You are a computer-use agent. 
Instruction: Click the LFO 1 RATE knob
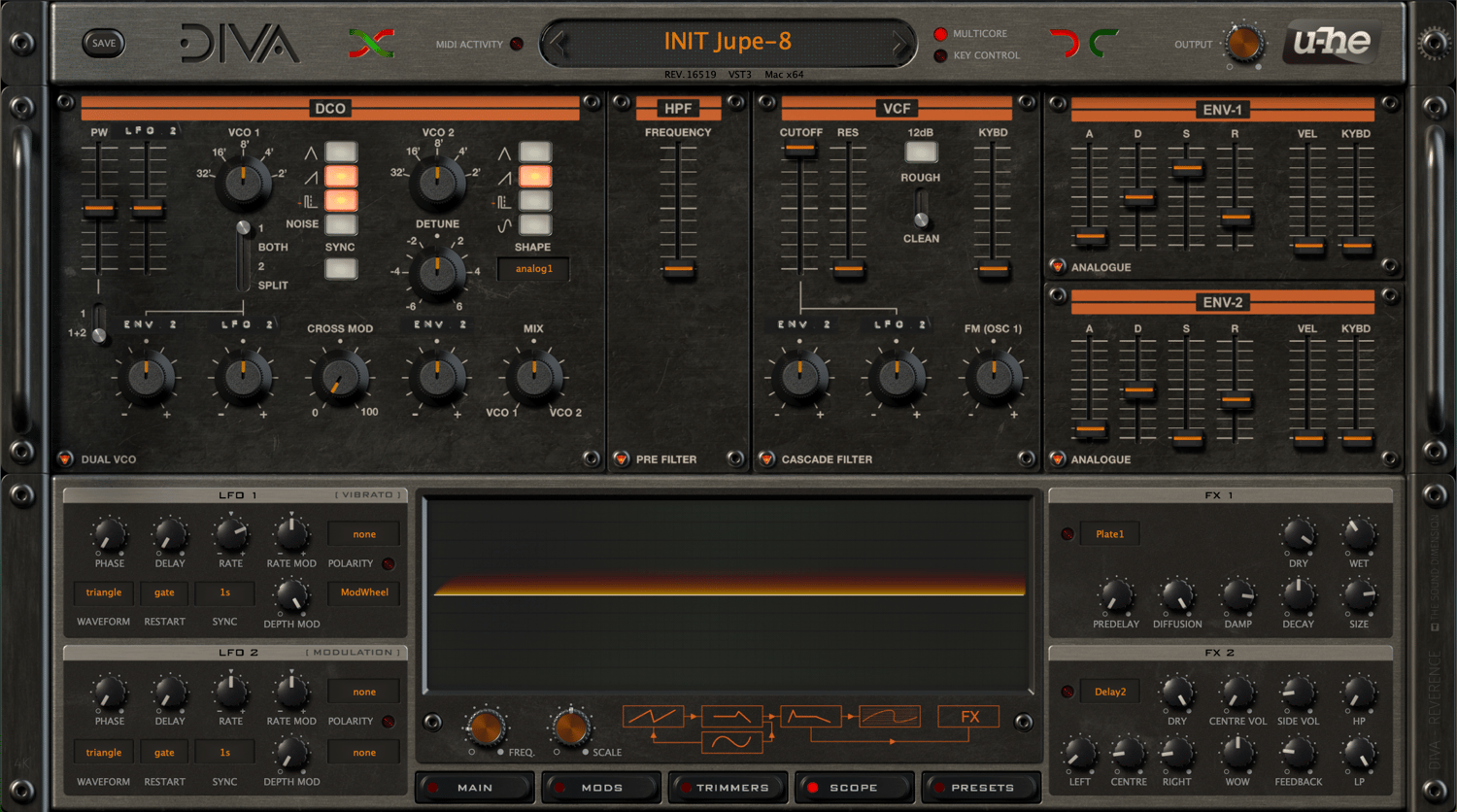(231, 534)
